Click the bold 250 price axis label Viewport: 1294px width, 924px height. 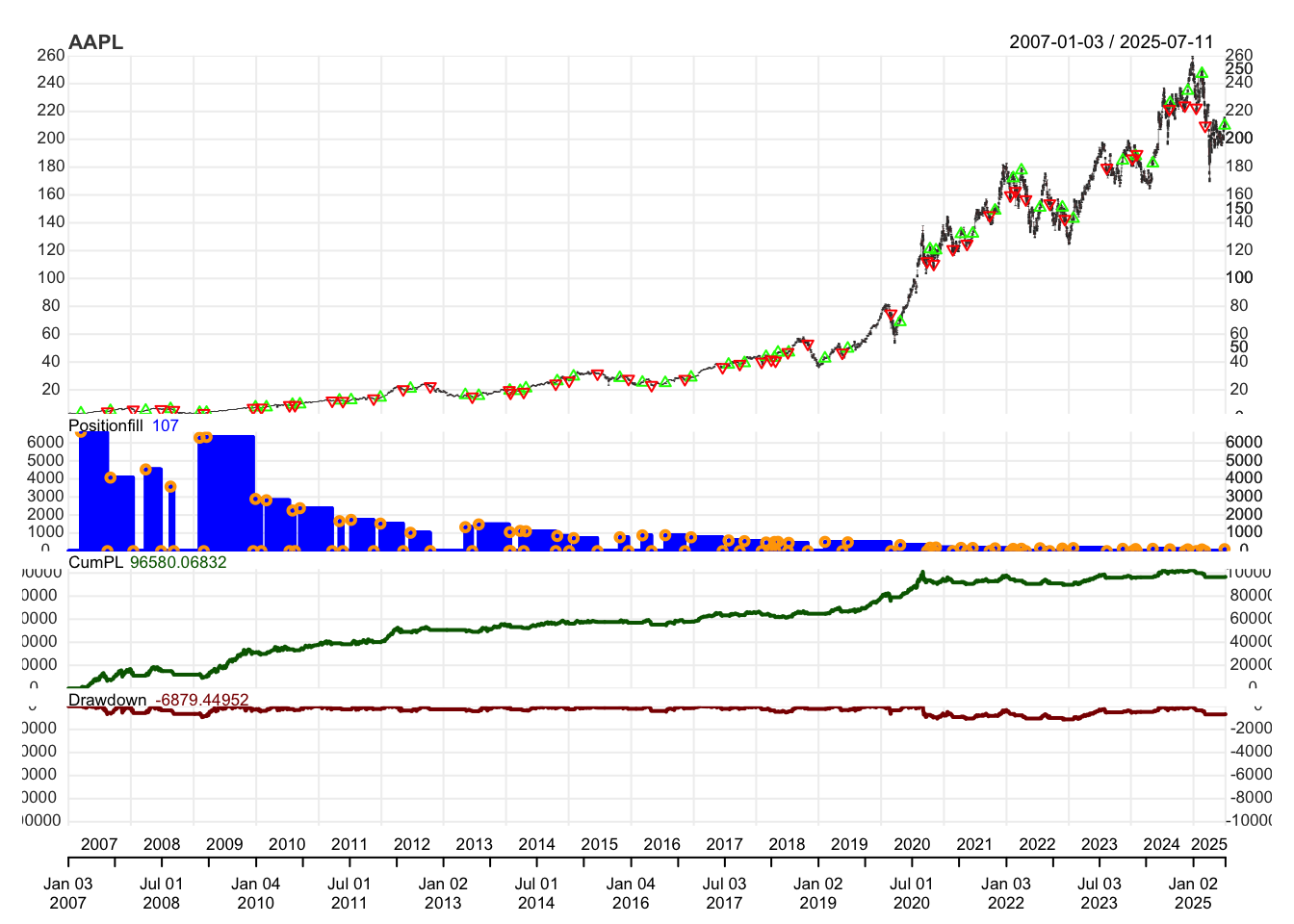pos(1239,68)
